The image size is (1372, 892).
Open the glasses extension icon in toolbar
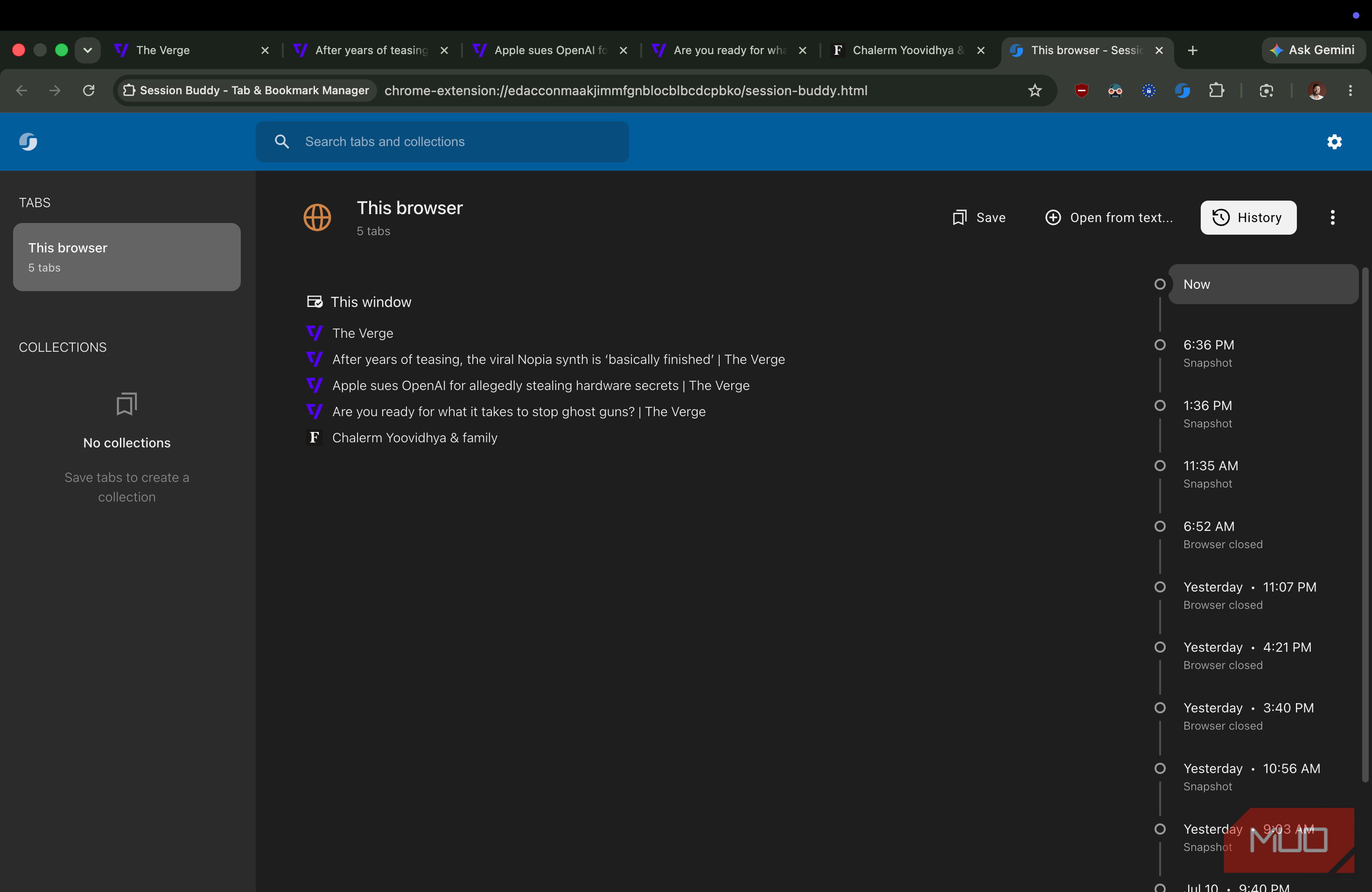coord(1115,91)
